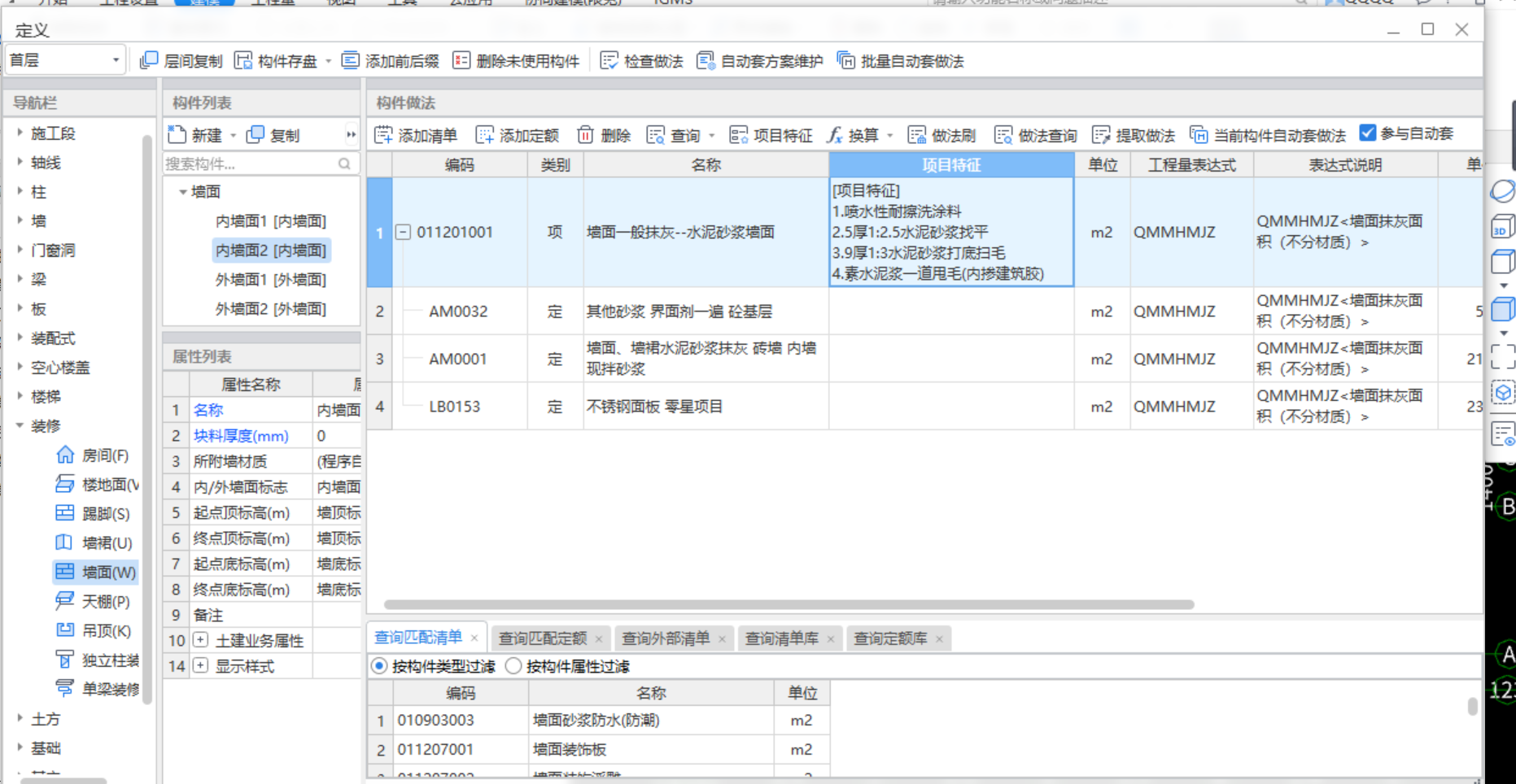Click 添加清单 in the 构件做法 toolbar
This screenshot has width=1516, height=784.
point(415,135)
